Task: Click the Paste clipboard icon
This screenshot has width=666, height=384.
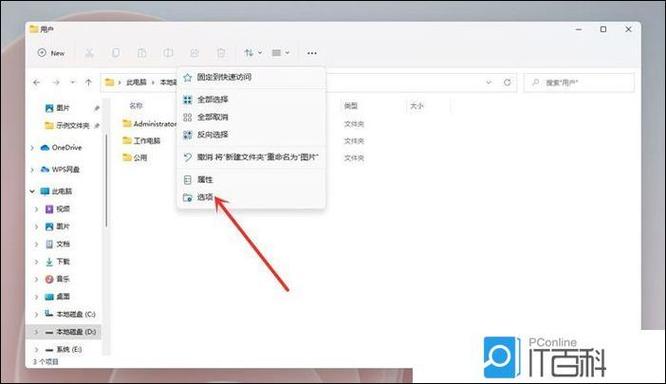Action: (x=142, y=53)
